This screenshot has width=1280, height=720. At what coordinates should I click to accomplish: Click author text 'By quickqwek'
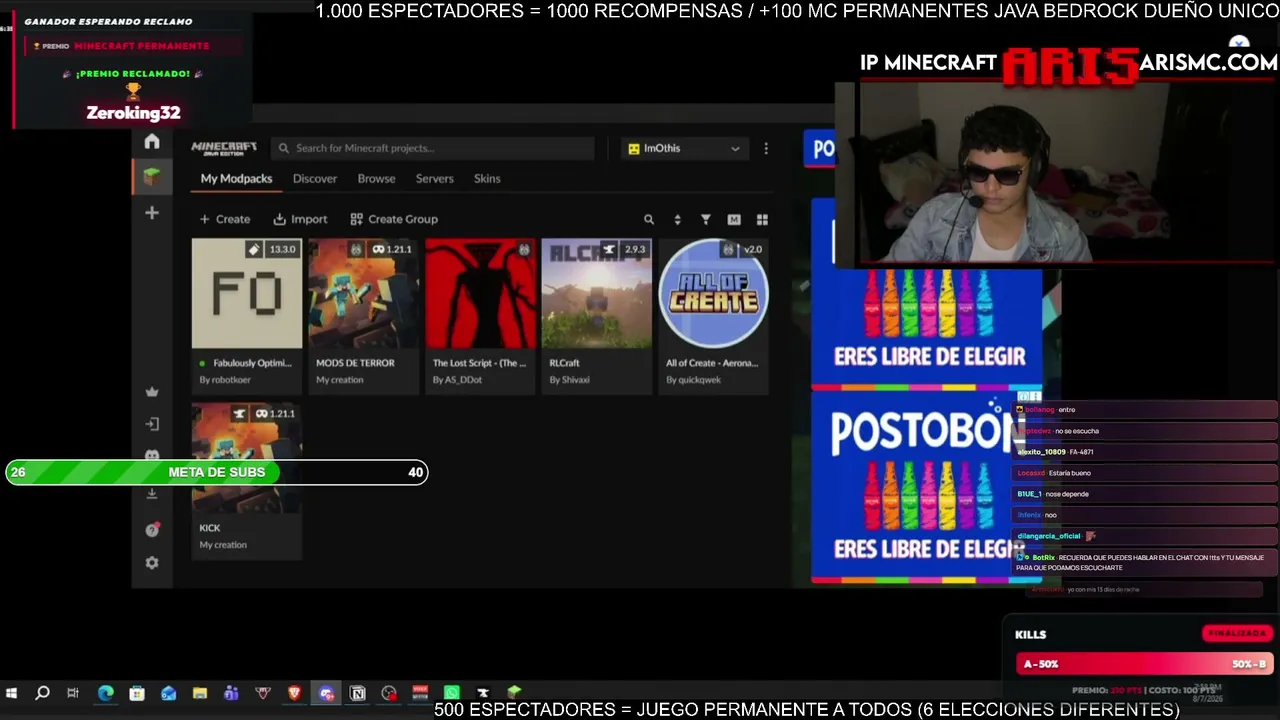(x=693, y=380)
